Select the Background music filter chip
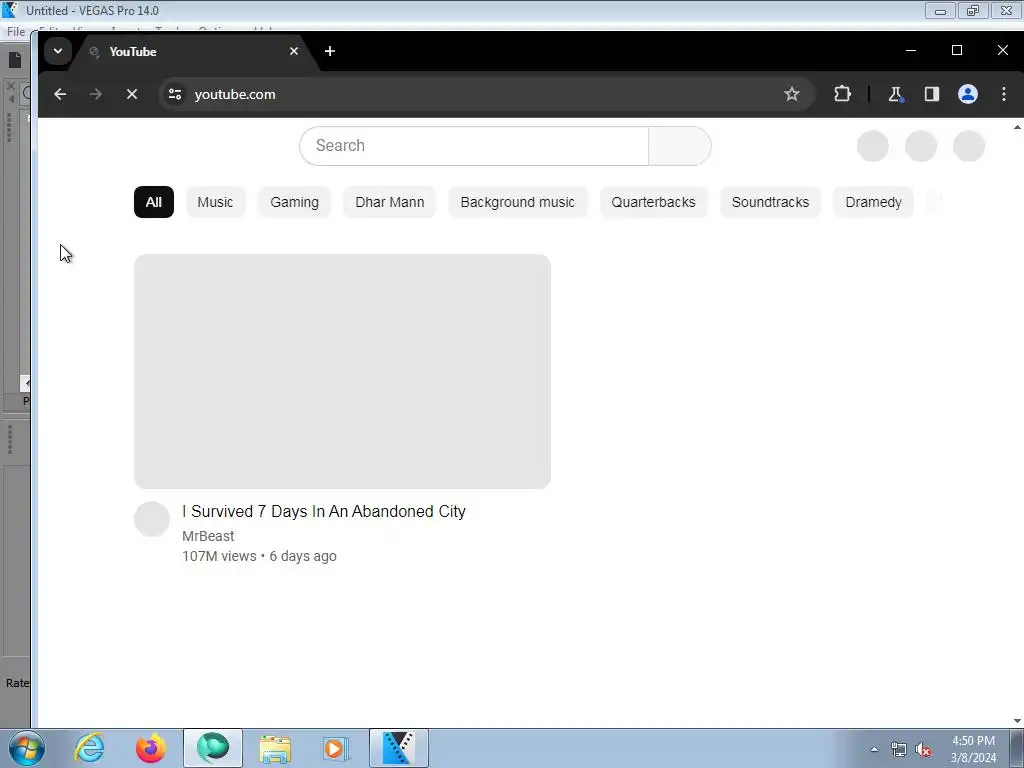 pos(517,202)
